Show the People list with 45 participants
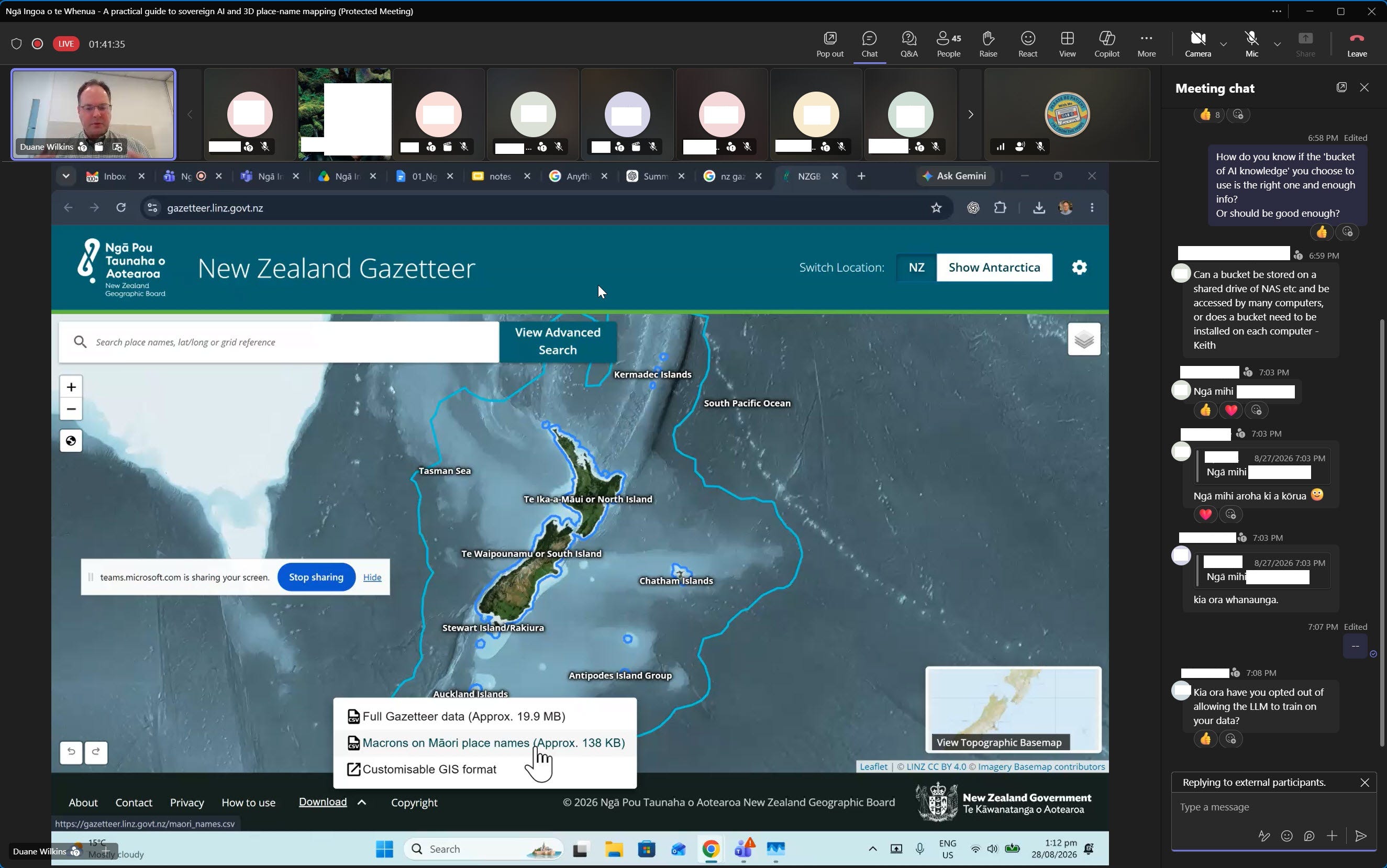 coord(948,44)
